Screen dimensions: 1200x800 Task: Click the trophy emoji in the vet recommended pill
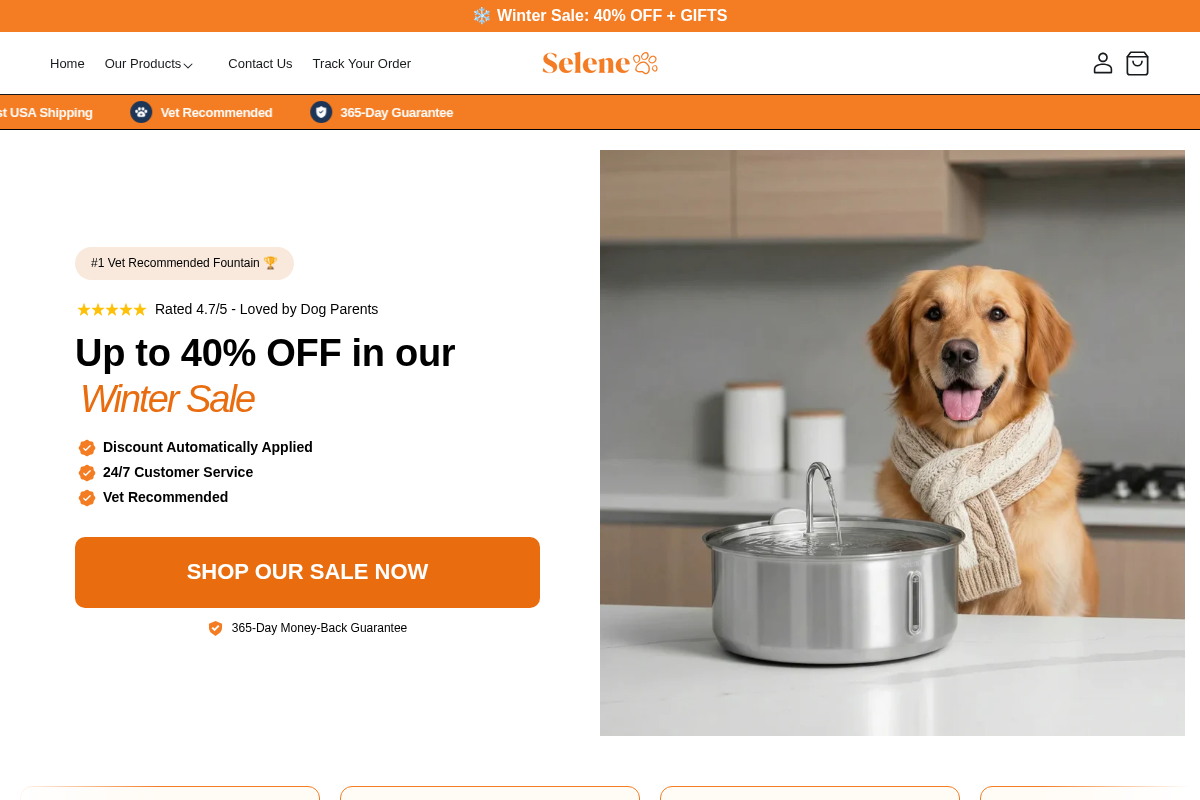click(270, 262)
